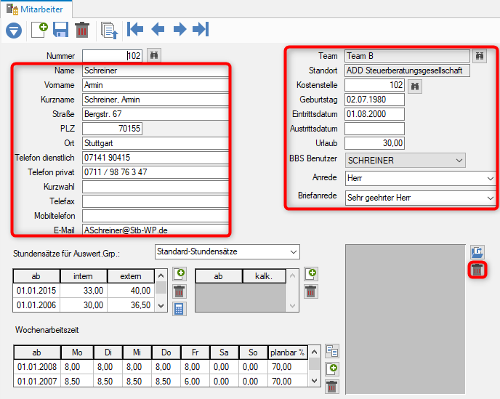This screenshot has height=399, width=500.
Task: Open the filter dropdown icon in toolbar
Action: pos(14,30)
